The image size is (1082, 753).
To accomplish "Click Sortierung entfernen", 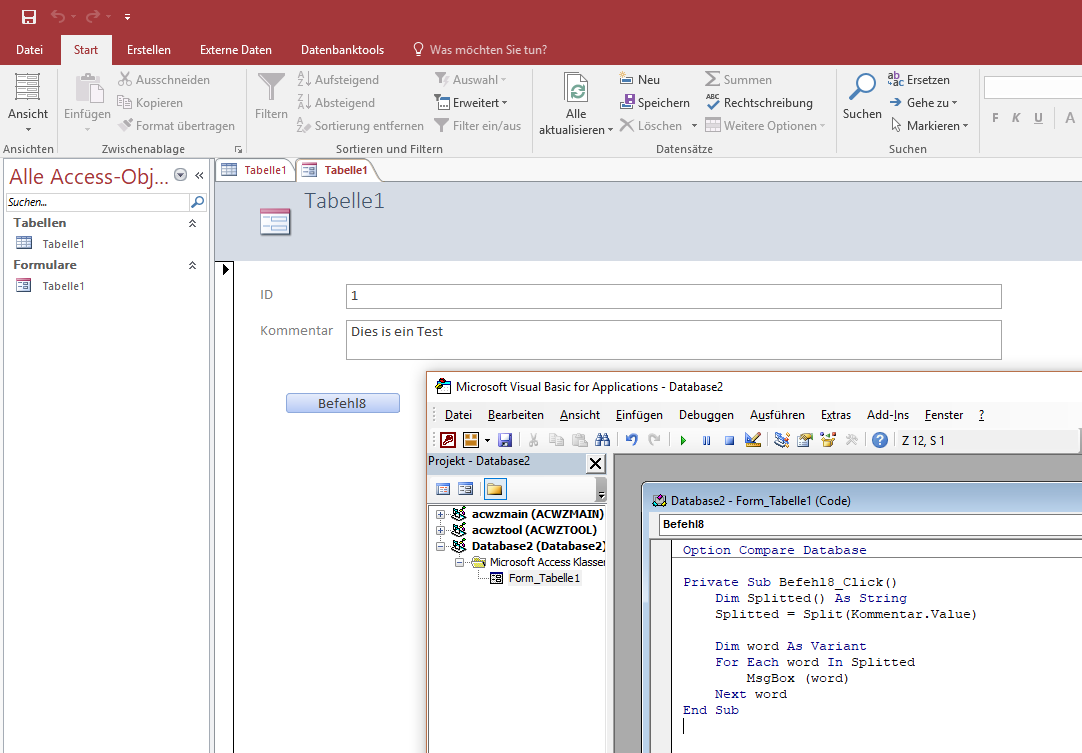I will click(x=360, y=126).
